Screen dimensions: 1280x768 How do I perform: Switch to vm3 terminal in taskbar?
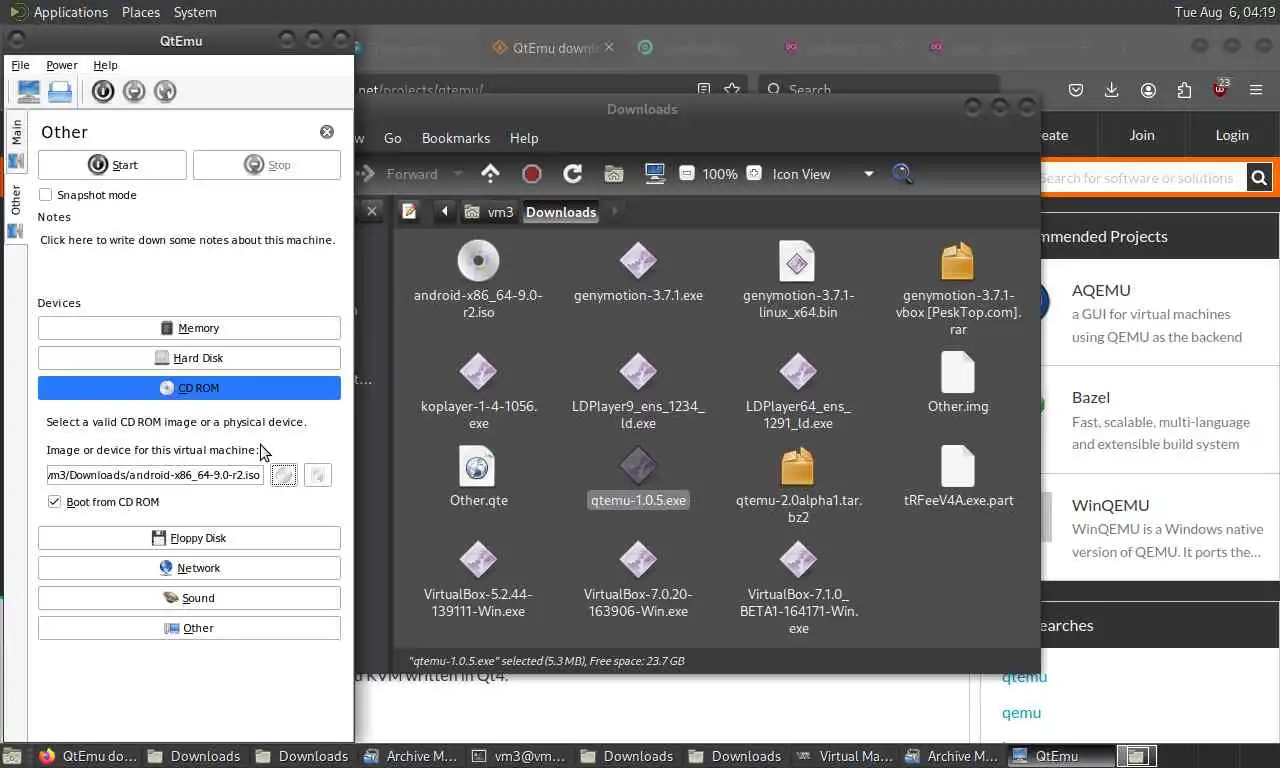[519, 756]
